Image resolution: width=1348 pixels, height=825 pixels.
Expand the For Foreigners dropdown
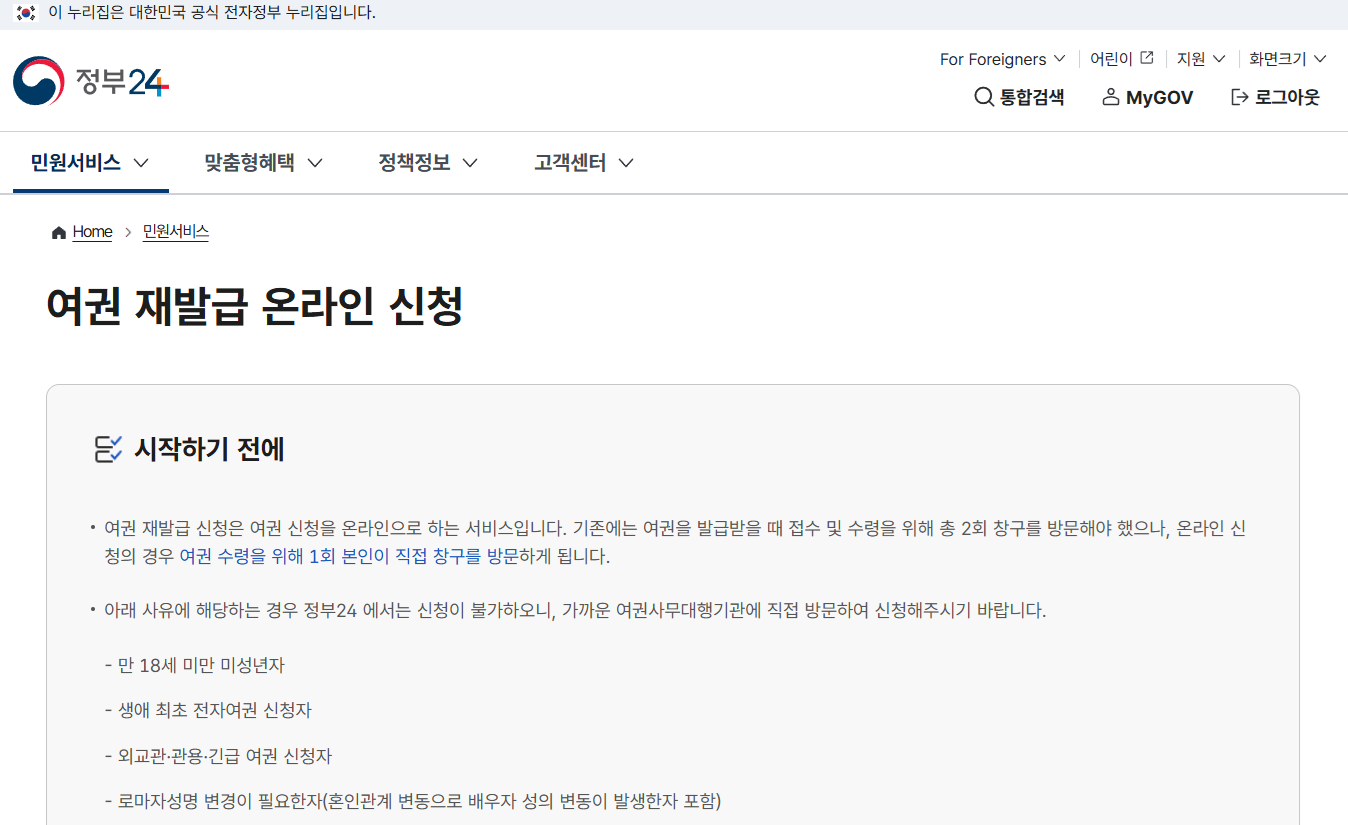pyautogui.click(x=1060, y=59)
